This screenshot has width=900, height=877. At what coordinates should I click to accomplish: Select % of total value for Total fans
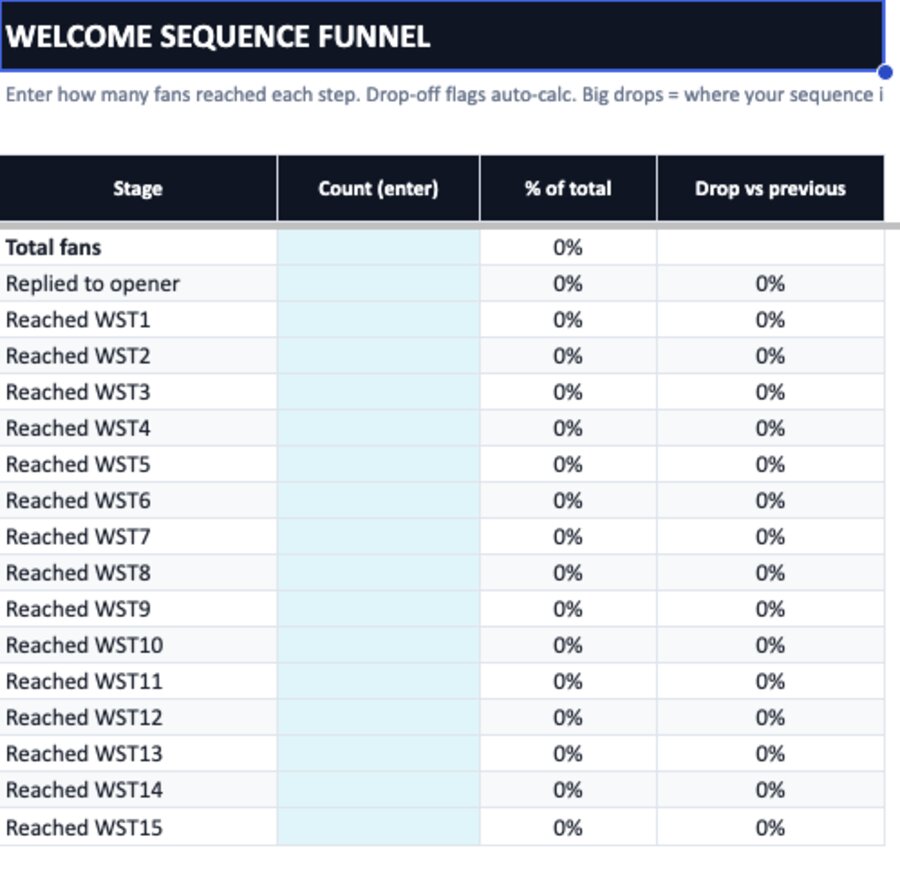(568, 247)
